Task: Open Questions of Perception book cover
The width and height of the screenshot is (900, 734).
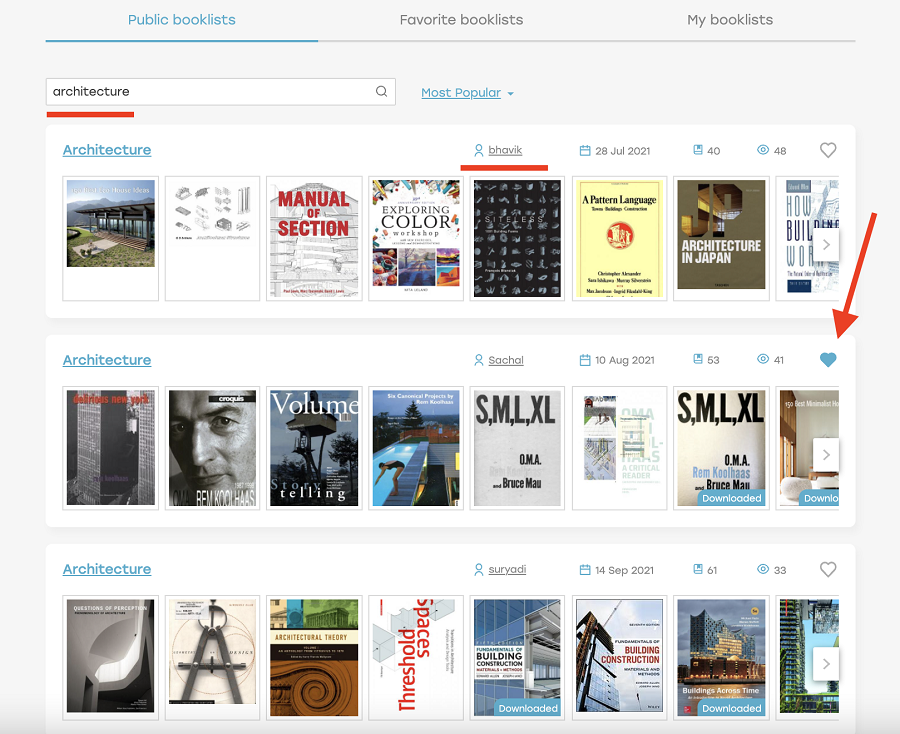Action: tap(111, 657)
